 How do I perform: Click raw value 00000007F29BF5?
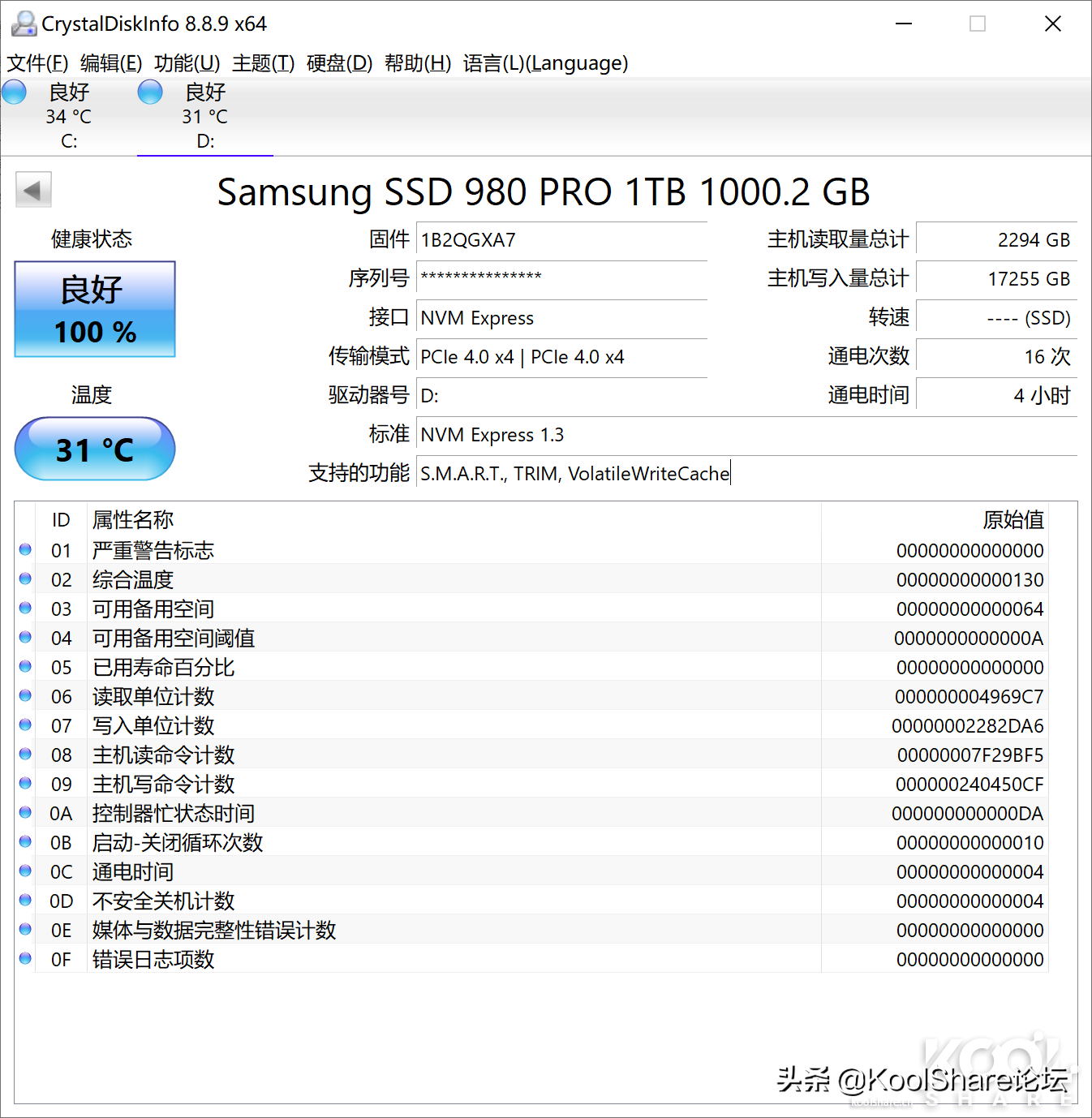[970, 755]
